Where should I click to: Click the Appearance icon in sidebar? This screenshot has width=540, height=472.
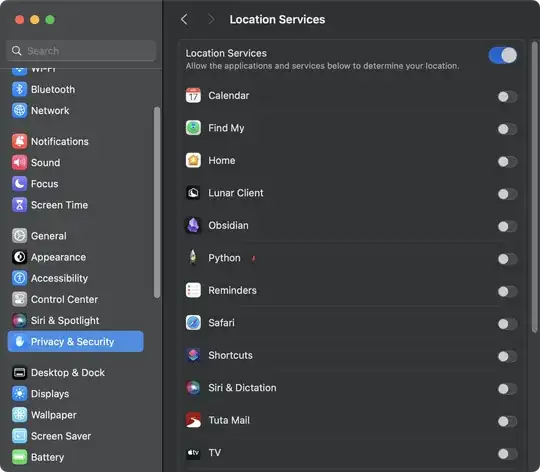pos(19,257)
